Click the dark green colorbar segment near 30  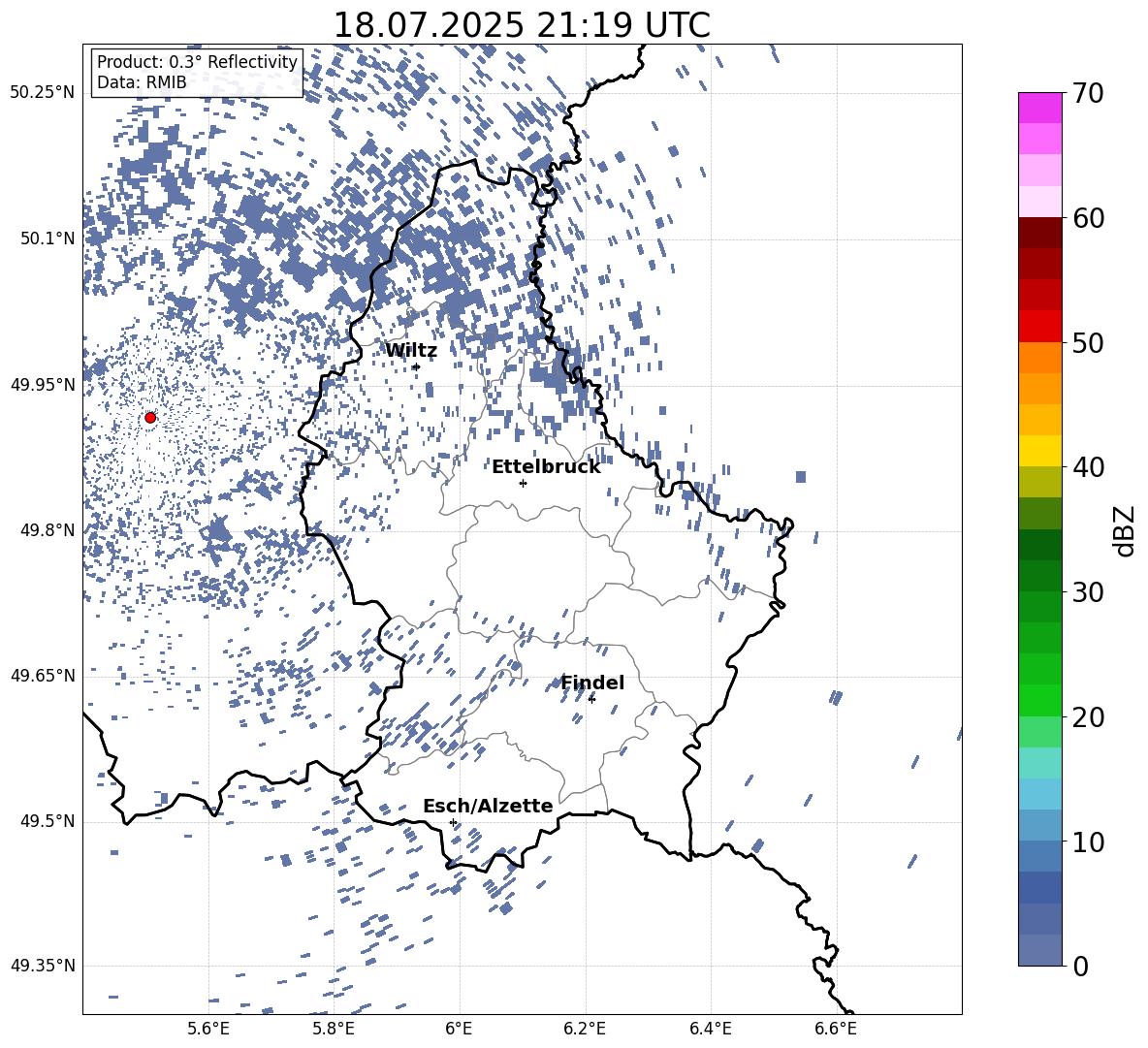[x=1039, y=576]
